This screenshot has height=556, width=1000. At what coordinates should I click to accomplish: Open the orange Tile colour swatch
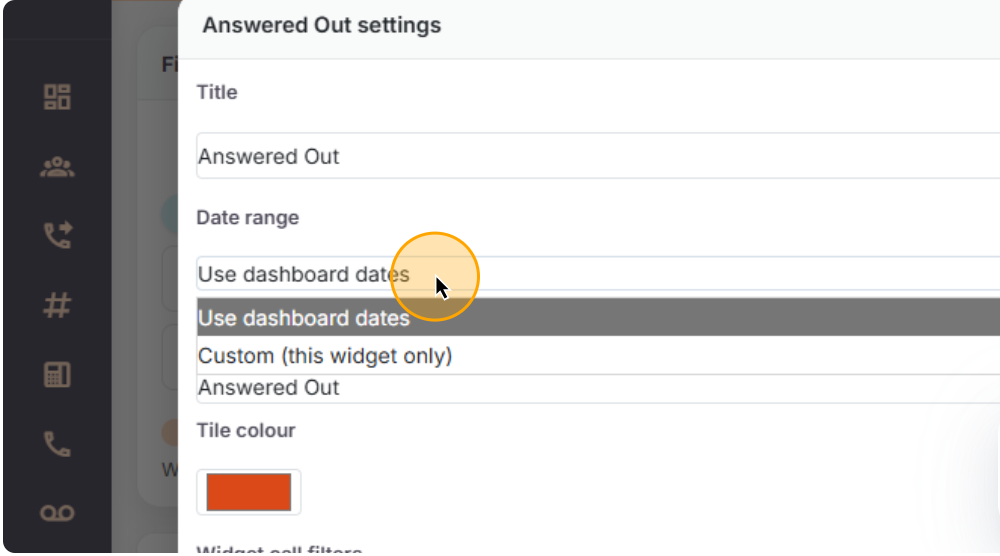tap(249, 492)
